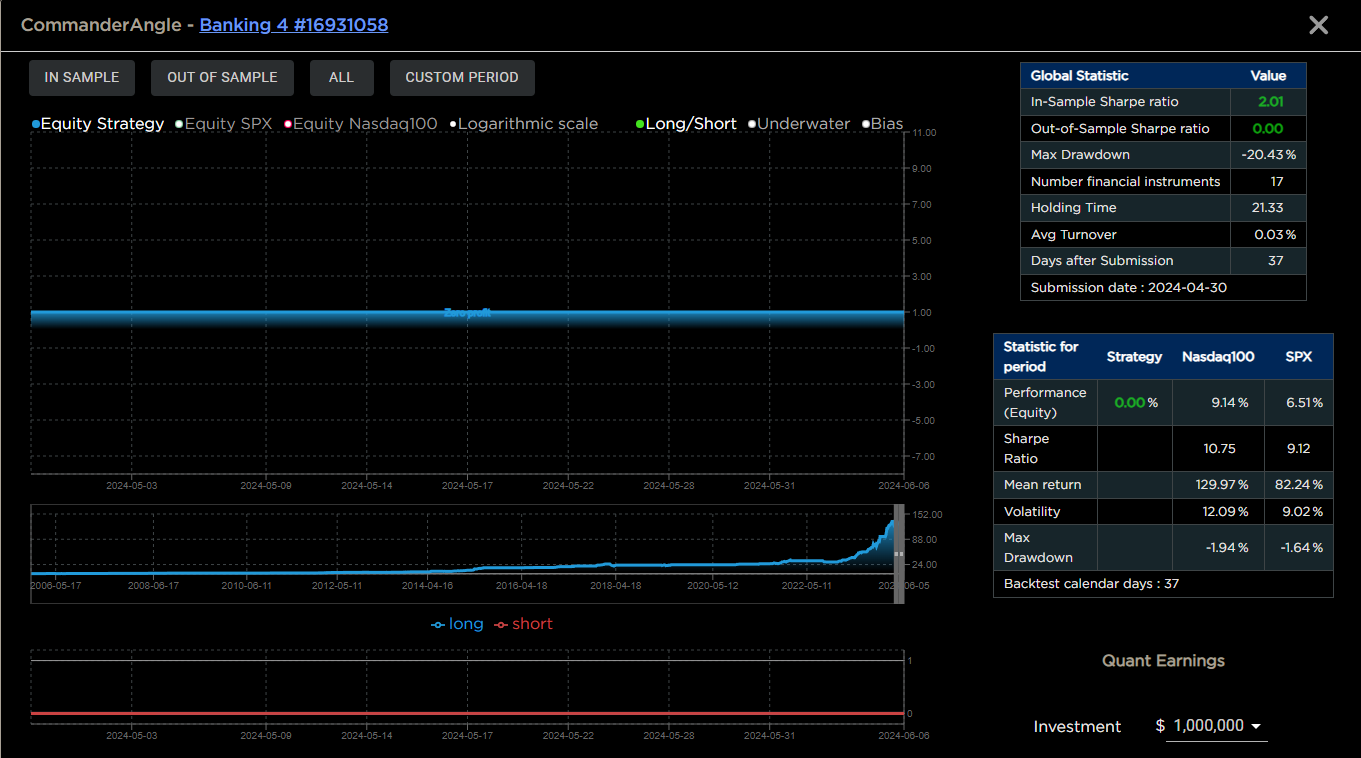Viewport: 1361px width, 758px height.
Task: Click the Zero profit label on chart
Action: tap(467, 313)
